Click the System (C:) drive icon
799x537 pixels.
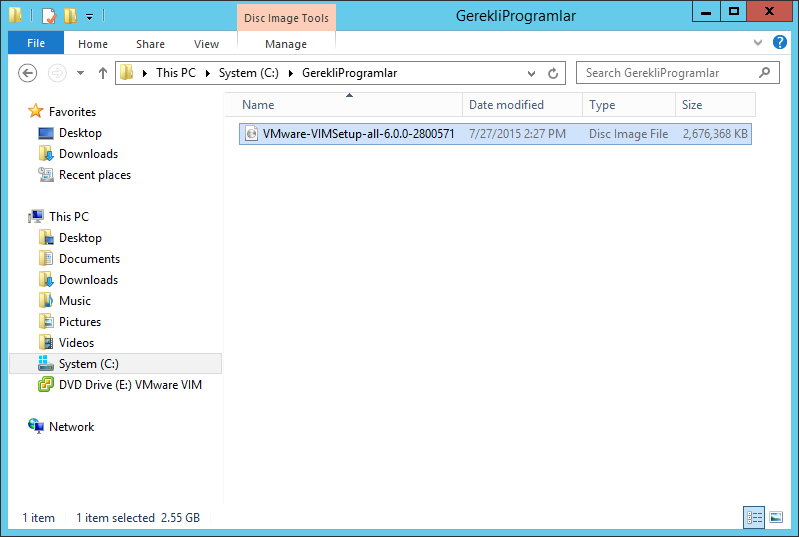tap(46, 363)
